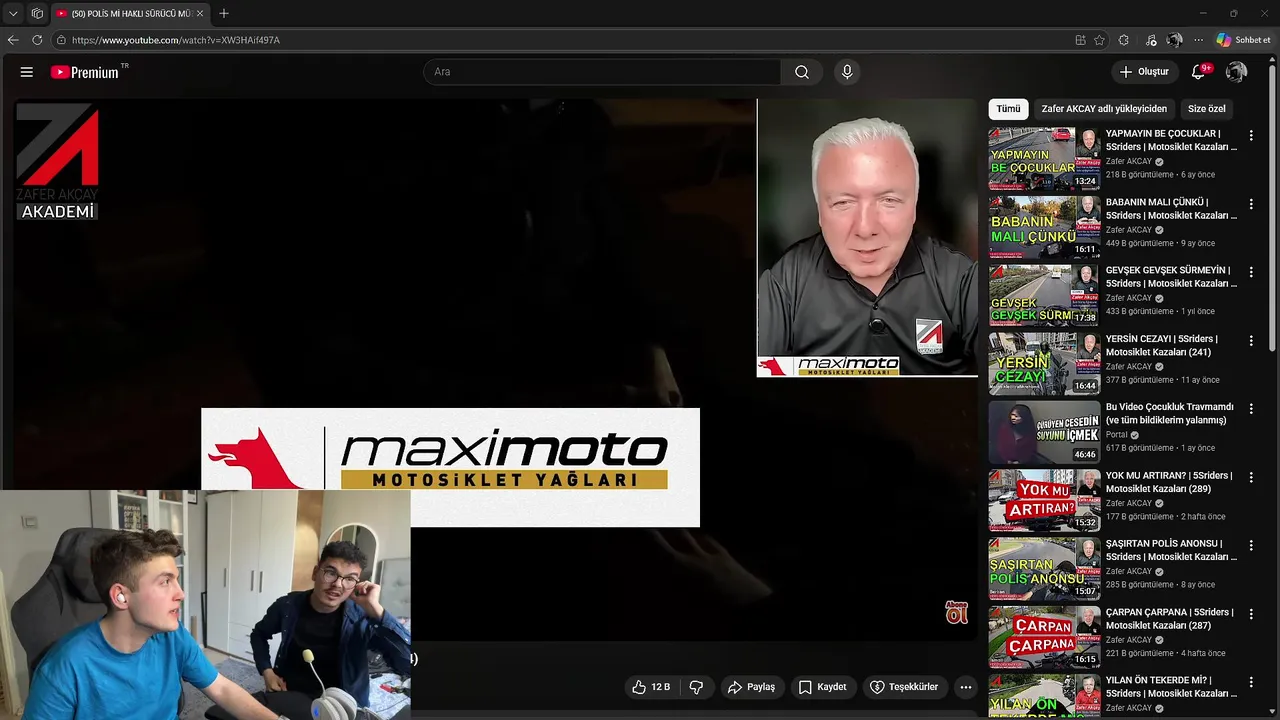The height and width of the screenshot is (720, 1280).
Task: Open options menu for ÇARPAN ÇARPANA
Action: (1250, 614)
